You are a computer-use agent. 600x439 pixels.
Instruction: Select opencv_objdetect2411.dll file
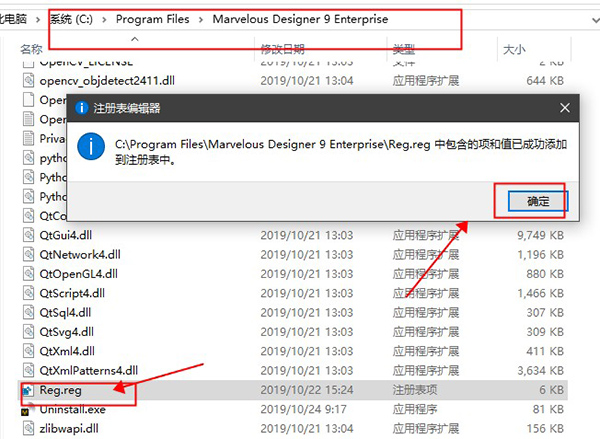(107, 81)
